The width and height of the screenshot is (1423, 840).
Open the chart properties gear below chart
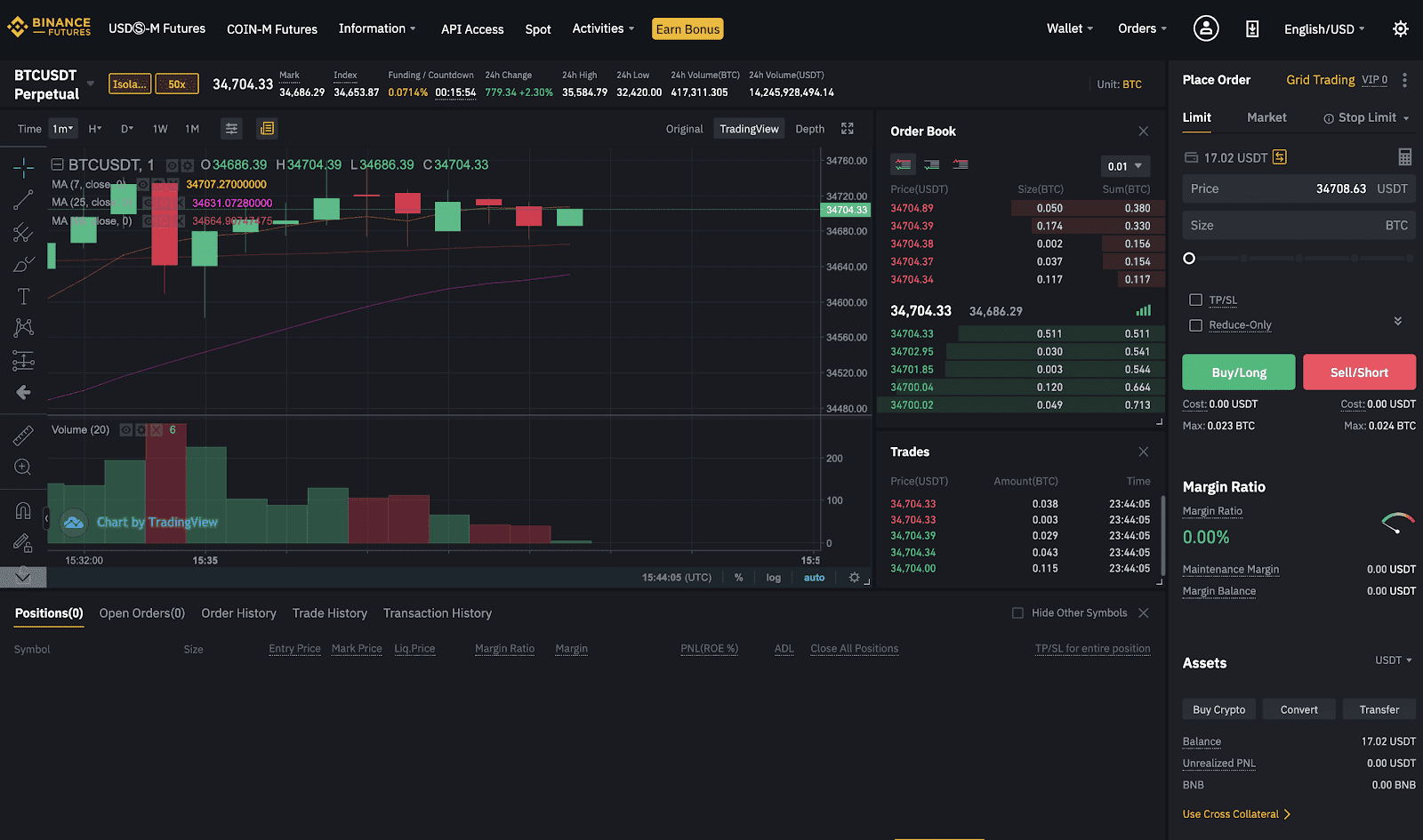(x=855, y=578)
